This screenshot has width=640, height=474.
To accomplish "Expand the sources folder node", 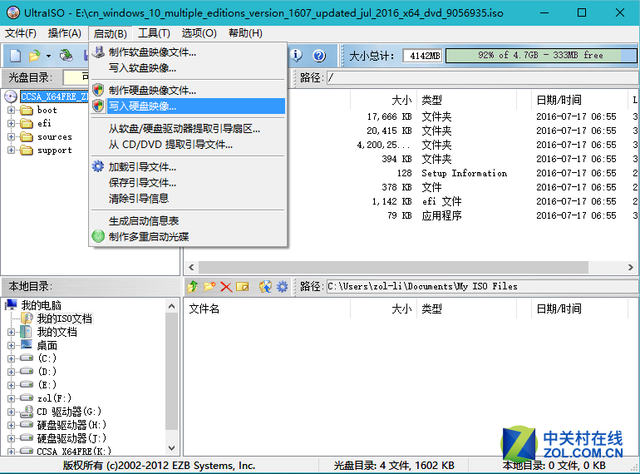I will [x=11, y=137].
